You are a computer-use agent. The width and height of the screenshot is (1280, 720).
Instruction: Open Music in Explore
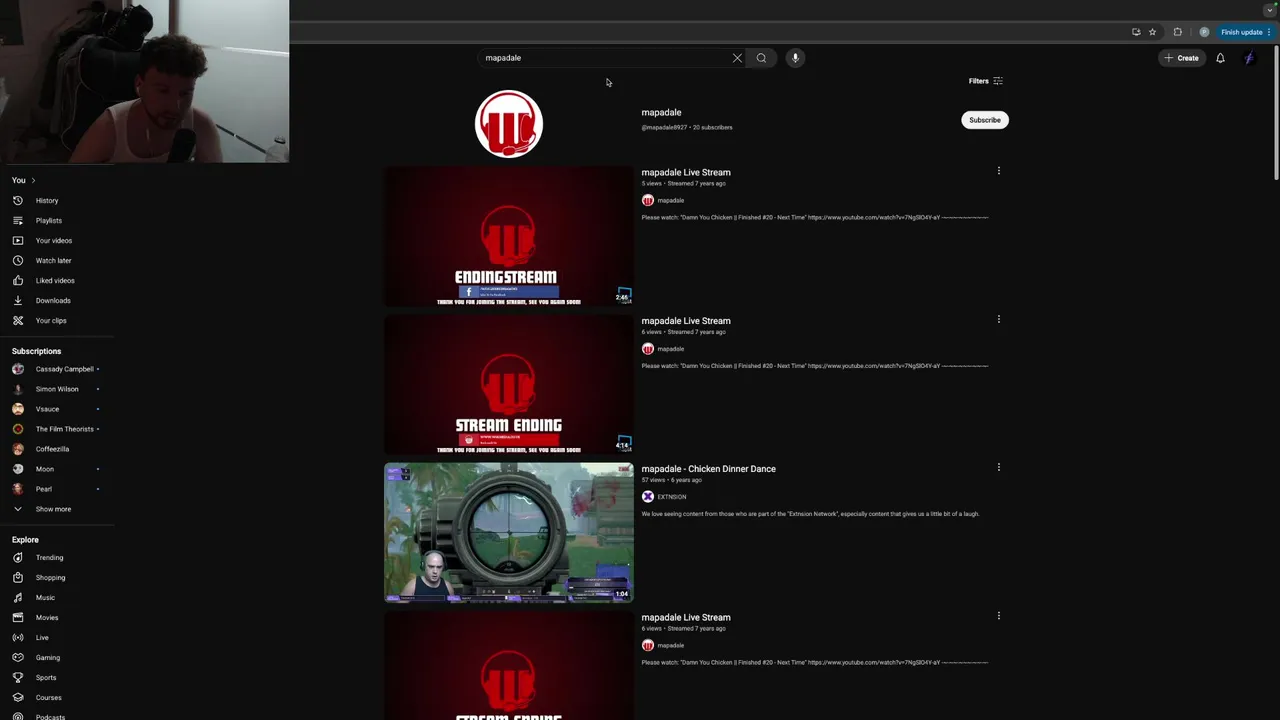(x=57, y=598)
